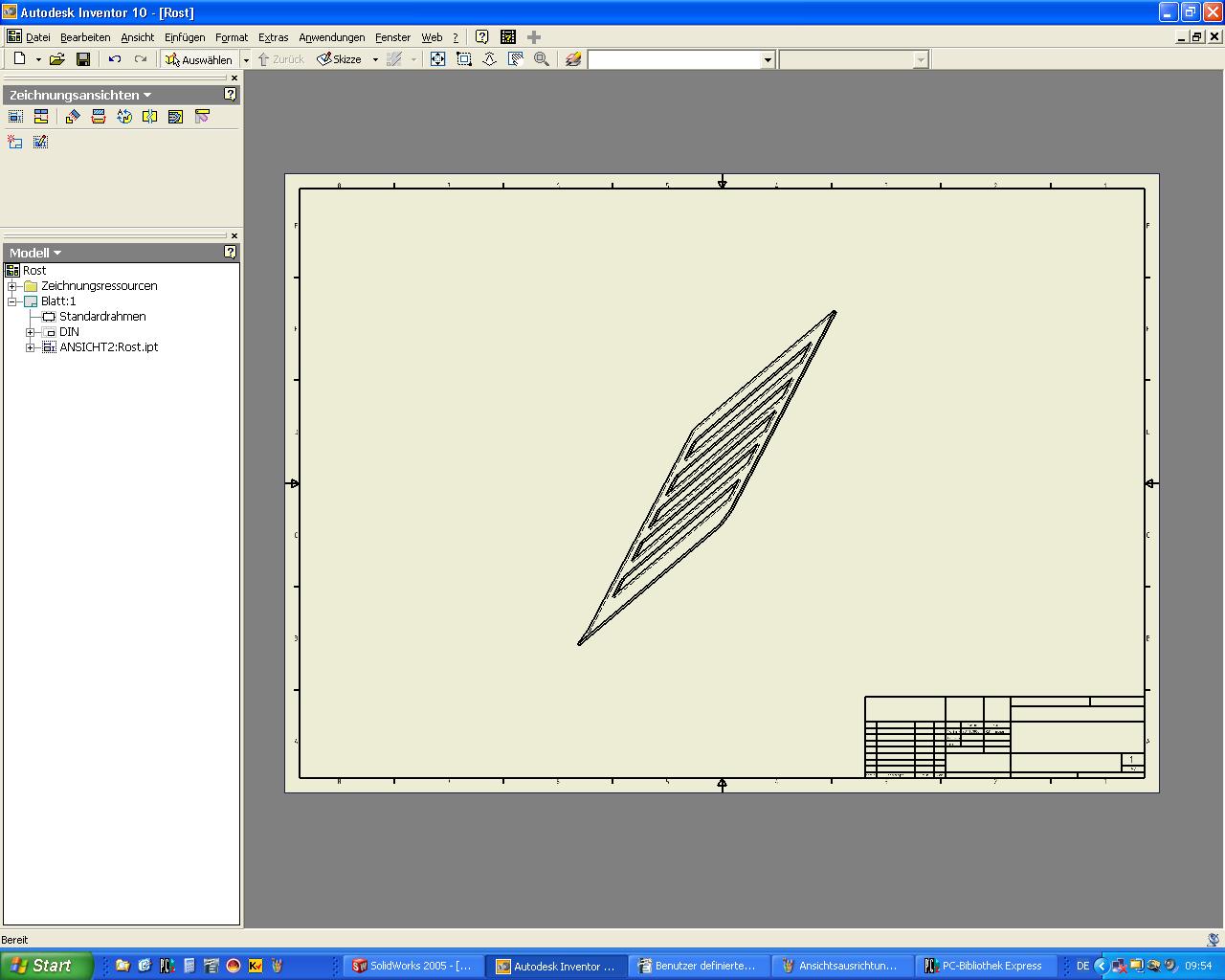Collapse the Blatt:1 node

(12, 301)
